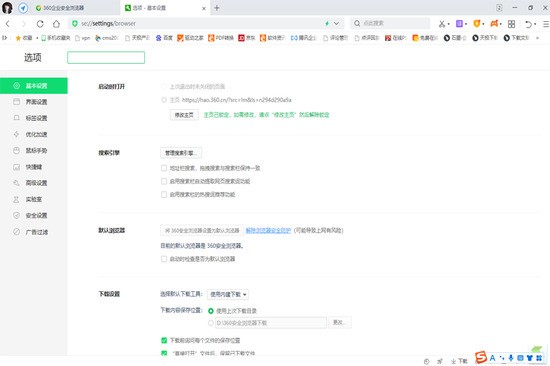The image size is (550, 366).
Task: Open the screenshot tool dropdown arrow
Action: tap(449, 24)
